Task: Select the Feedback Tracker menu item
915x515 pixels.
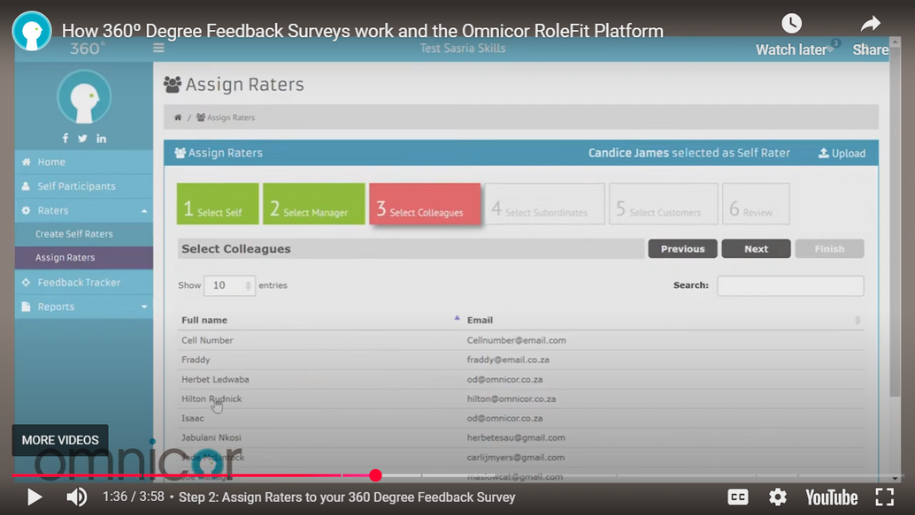Action: (78, 283)
